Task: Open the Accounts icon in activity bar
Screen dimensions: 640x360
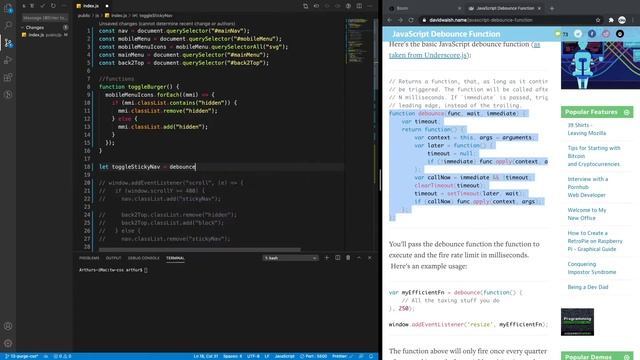Action: tap(8, 326)
